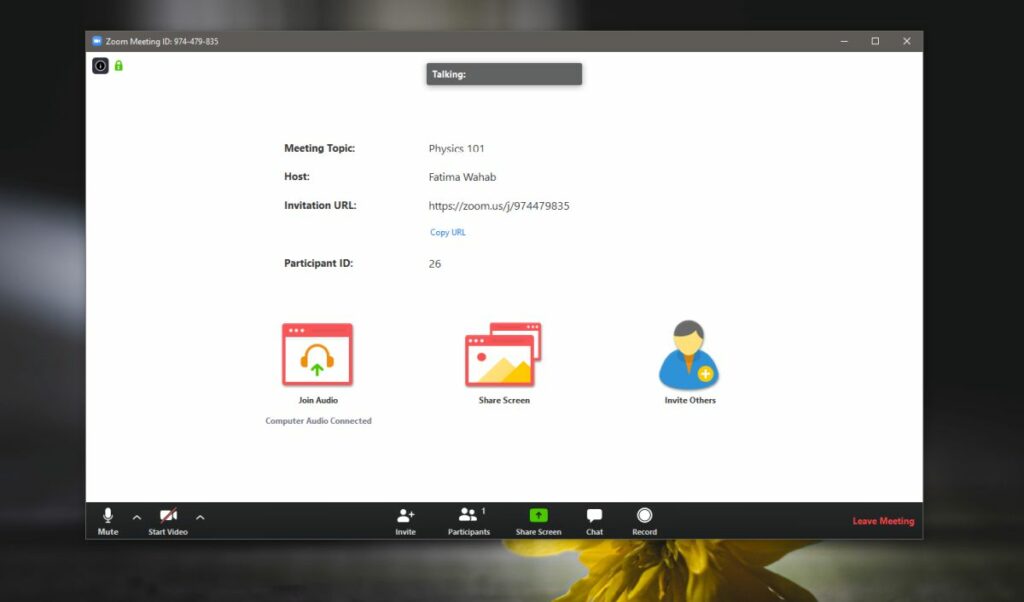1024x602 pixels.
Task: Open the audio options chevron next to Mute
Action: [136, 517]
